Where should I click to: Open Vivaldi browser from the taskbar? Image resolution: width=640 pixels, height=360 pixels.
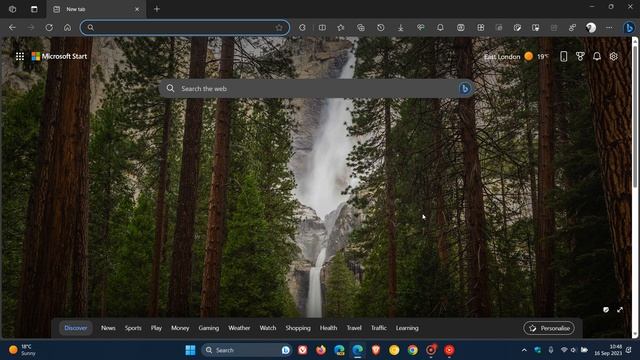point(302,350)
